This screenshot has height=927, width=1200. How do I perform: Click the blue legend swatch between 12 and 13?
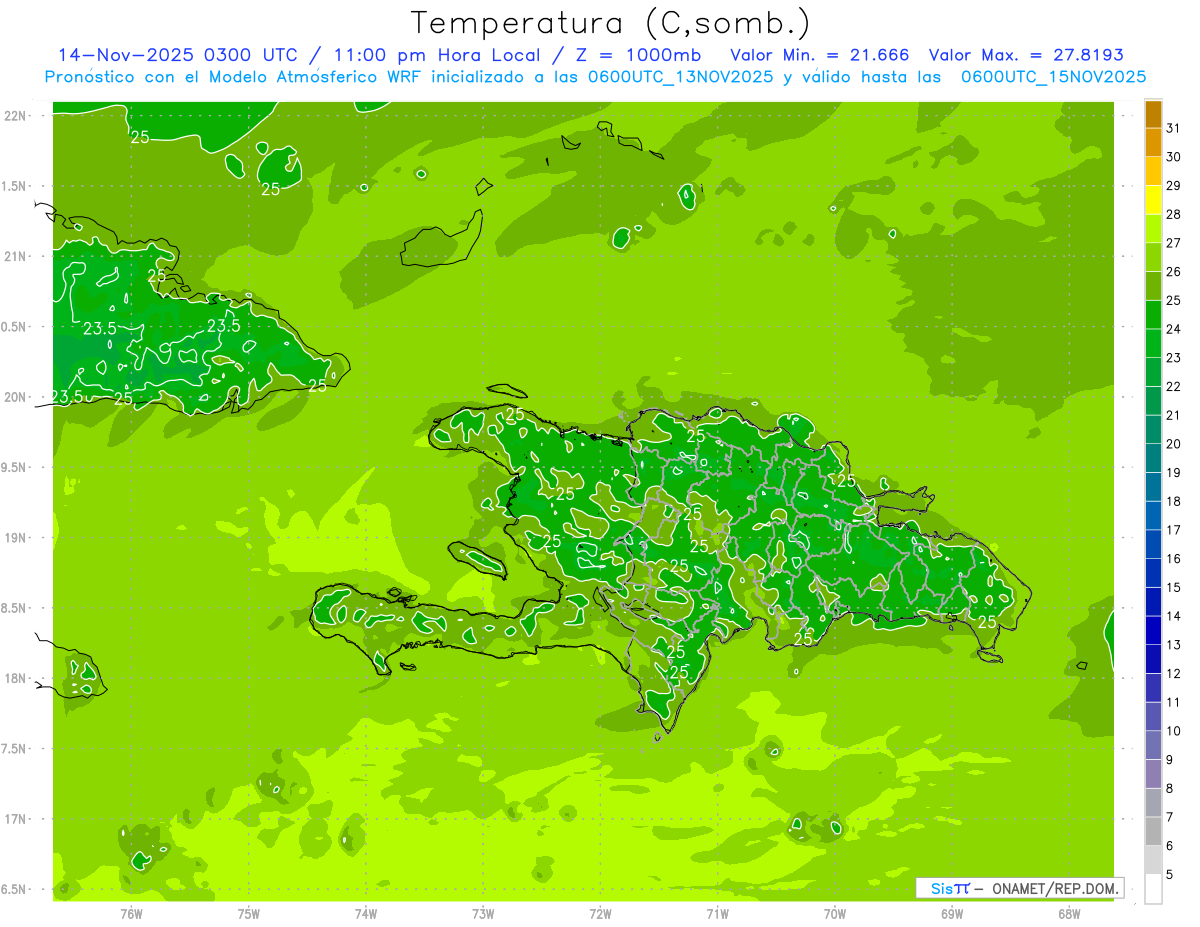1153,659
